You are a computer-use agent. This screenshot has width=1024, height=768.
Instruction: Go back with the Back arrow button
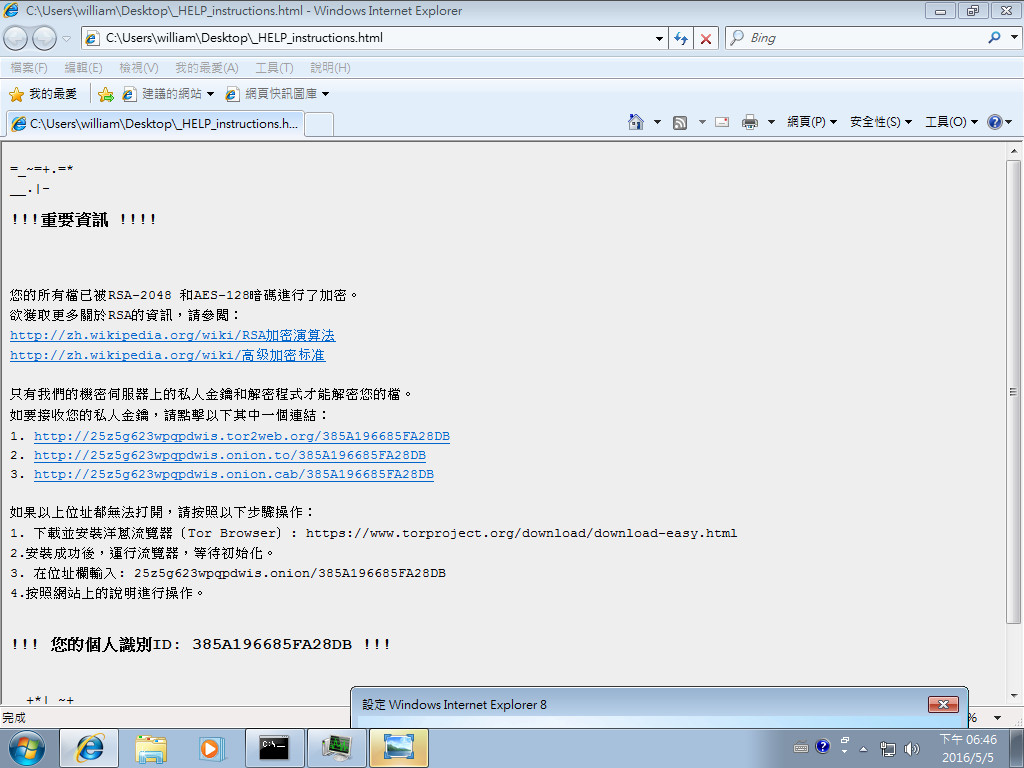(x=17, y=38)
